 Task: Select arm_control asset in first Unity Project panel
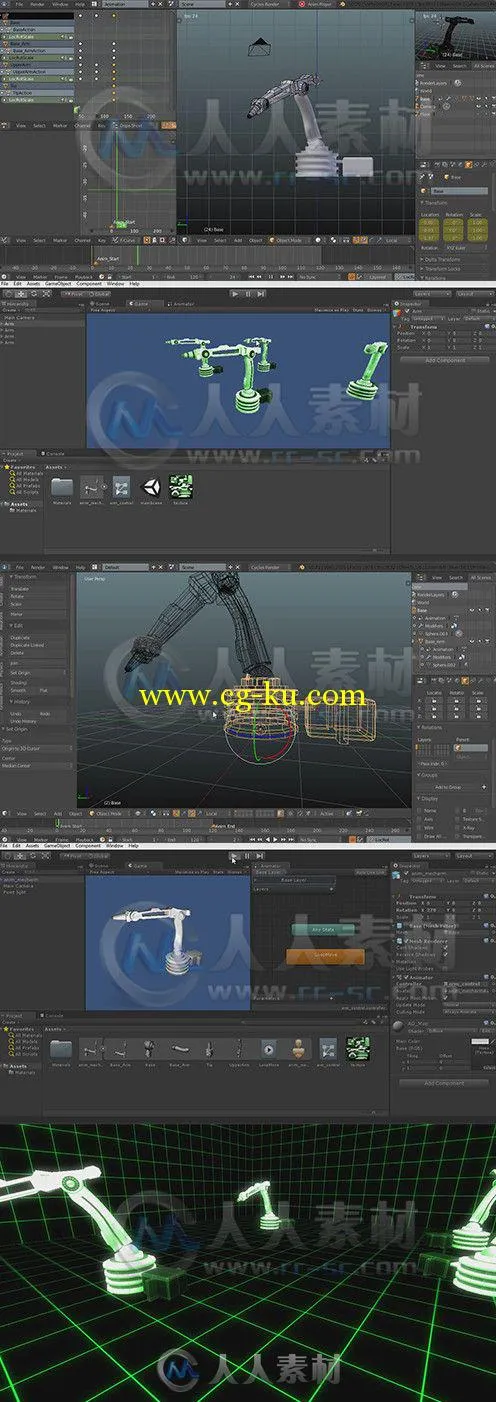pos(122,487)
